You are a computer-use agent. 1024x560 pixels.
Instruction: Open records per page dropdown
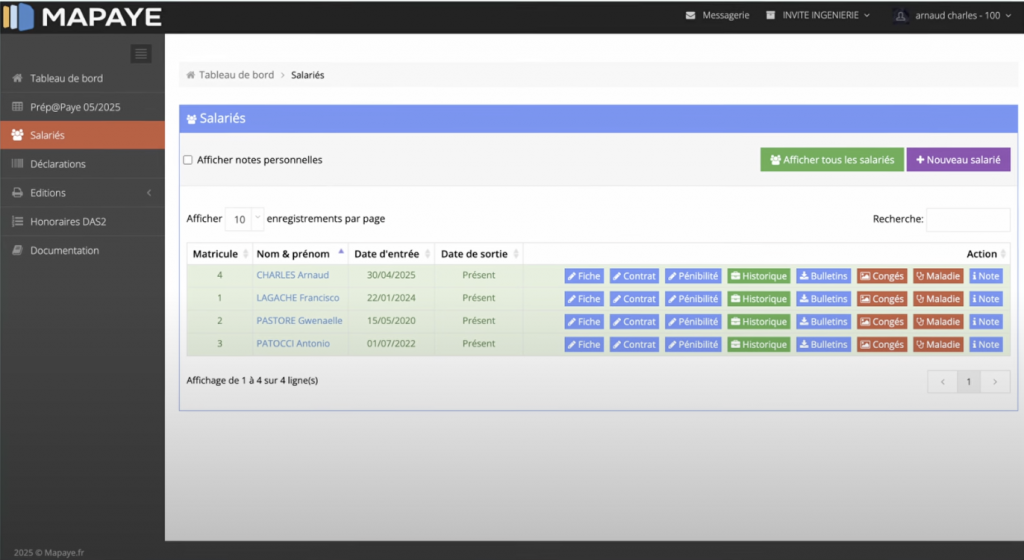[244, 219]
